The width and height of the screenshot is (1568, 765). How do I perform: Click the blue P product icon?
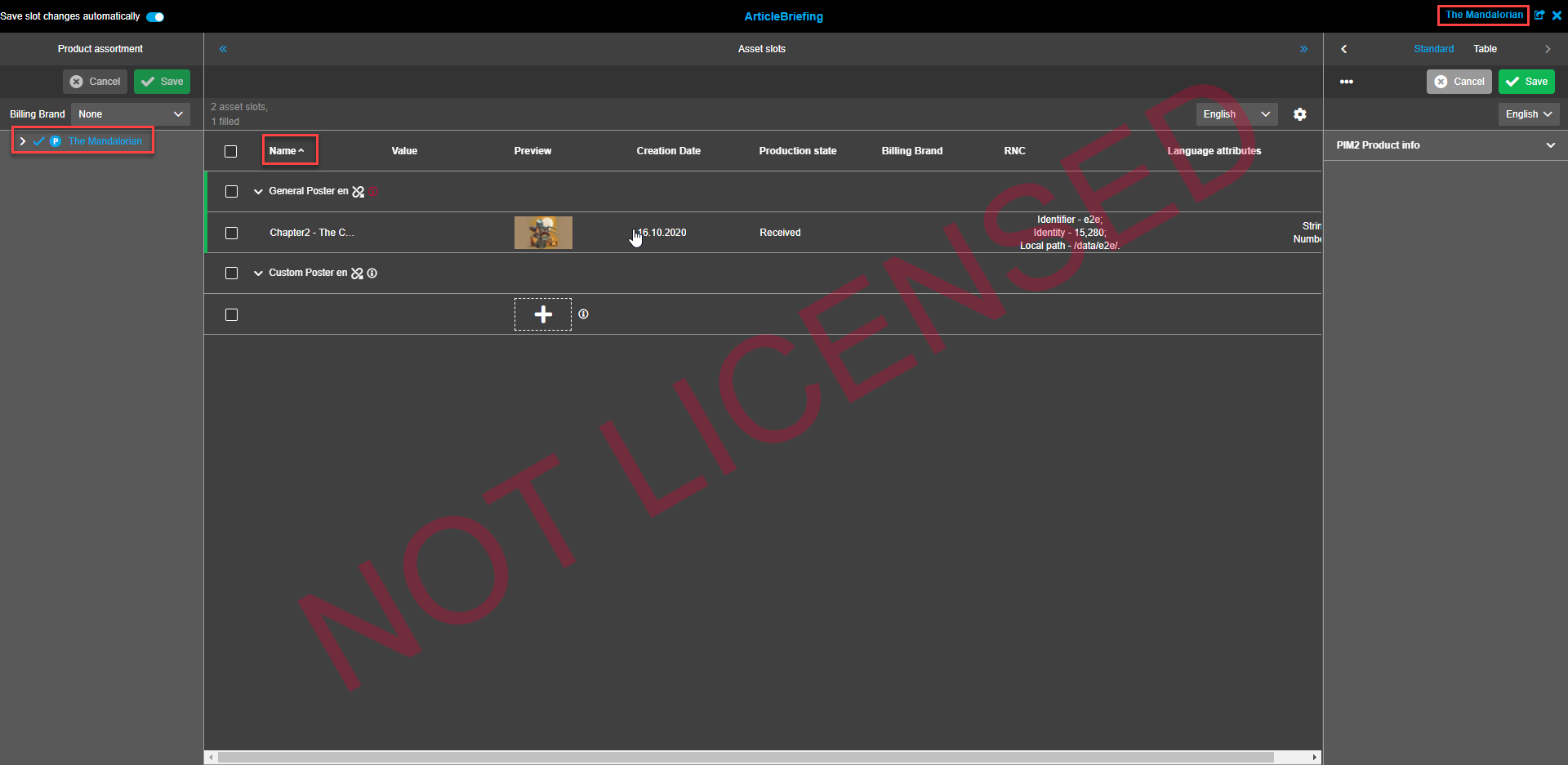pos(56,141)
